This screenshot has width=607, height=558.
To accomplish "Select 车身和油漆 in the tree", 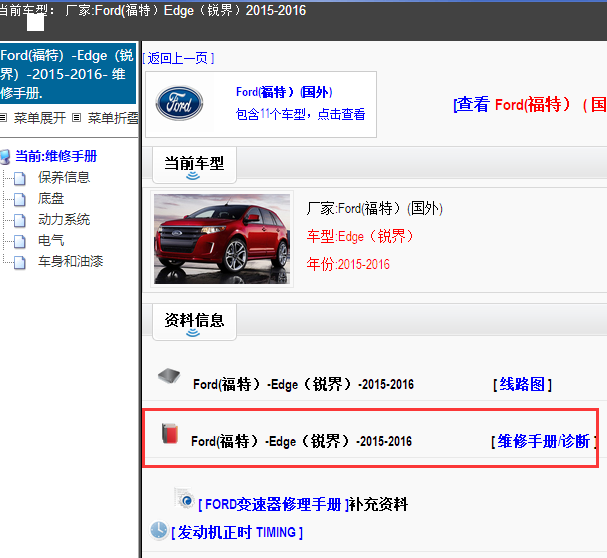I will [70, 261].
